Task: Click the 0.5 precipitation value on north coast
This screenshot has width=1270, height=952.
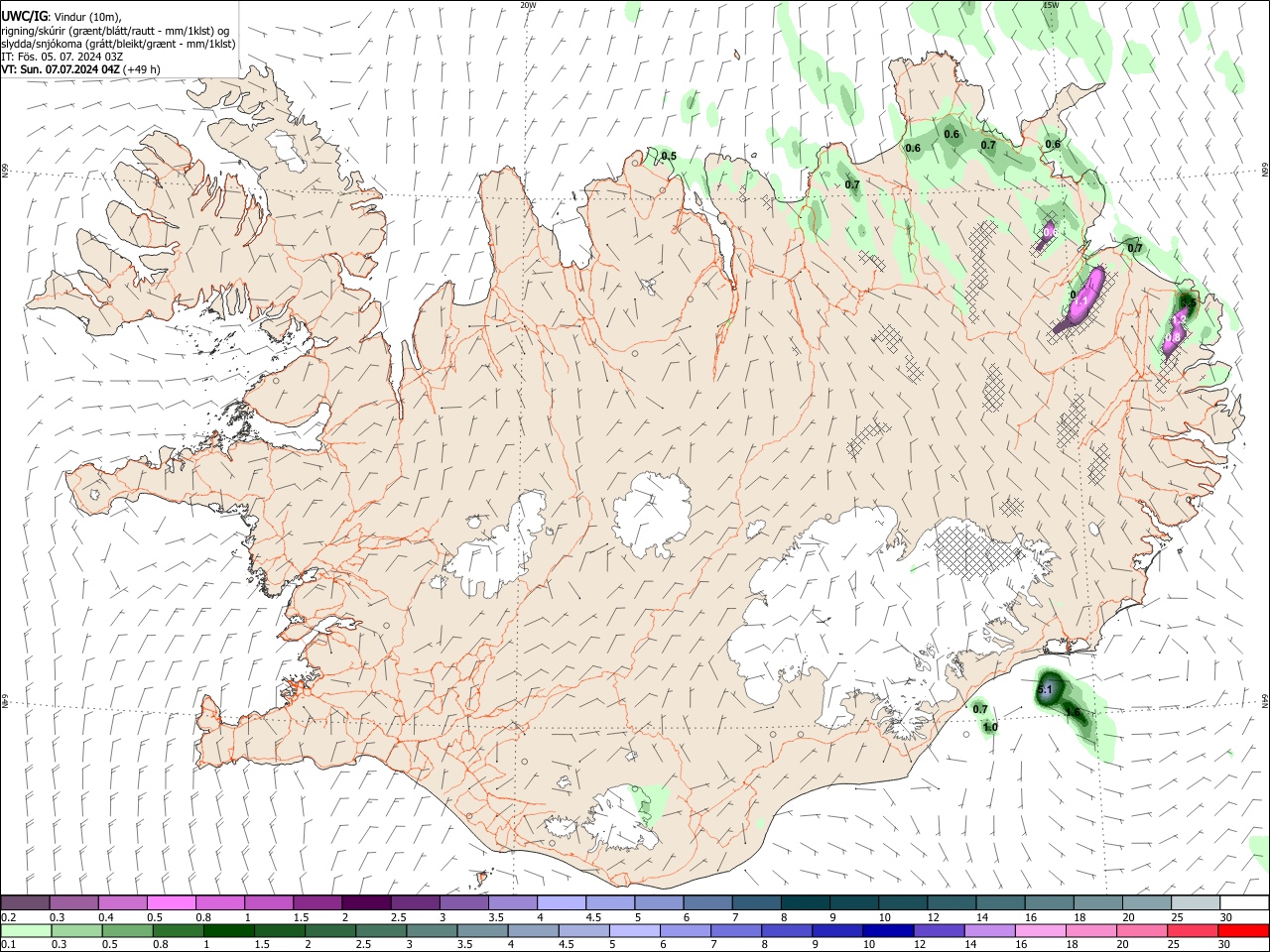Action: (669, 157)
